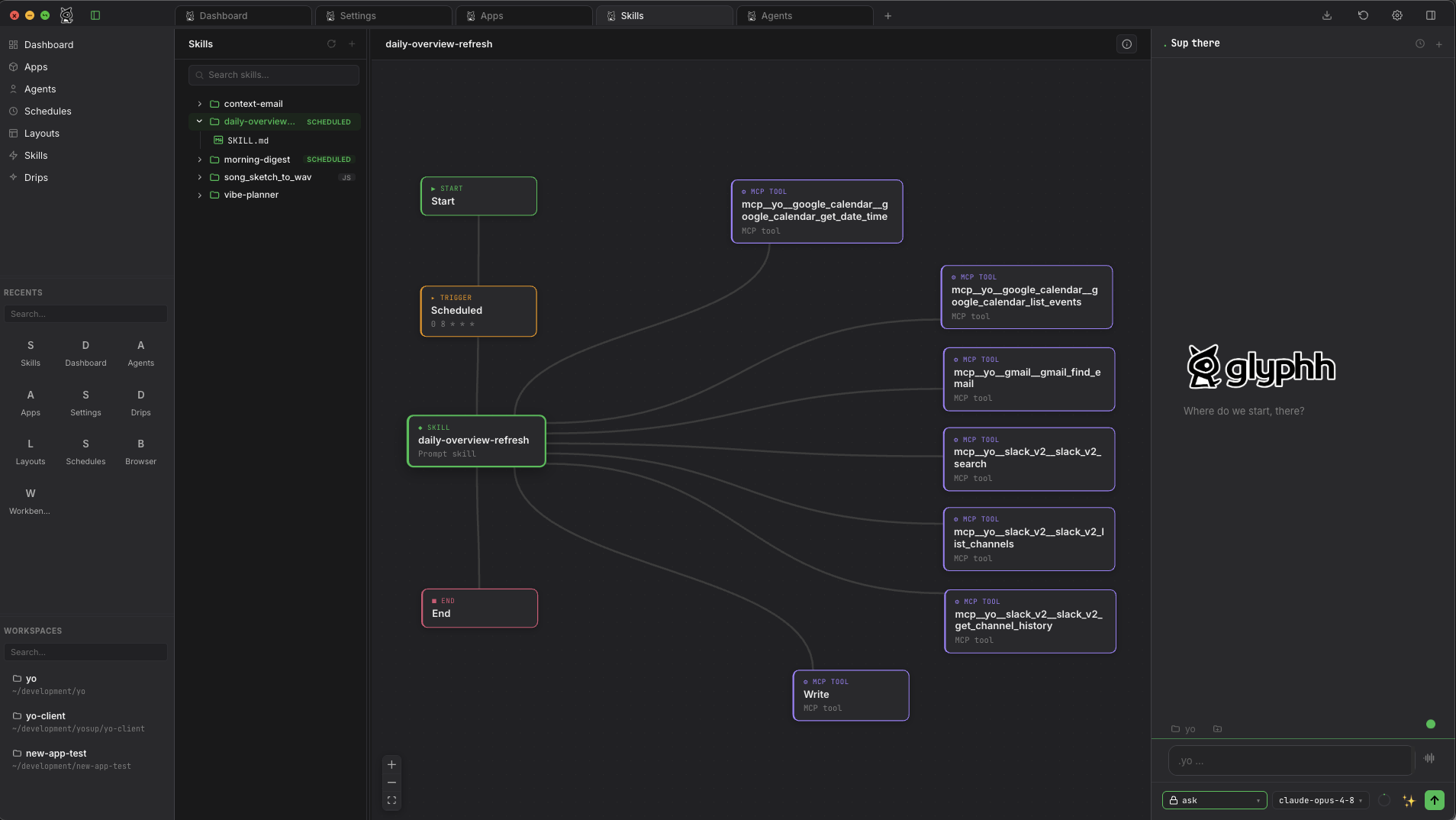Open Workbench from Recents grid
Screen dimensions: 1456x820
(x=31, y=502)
